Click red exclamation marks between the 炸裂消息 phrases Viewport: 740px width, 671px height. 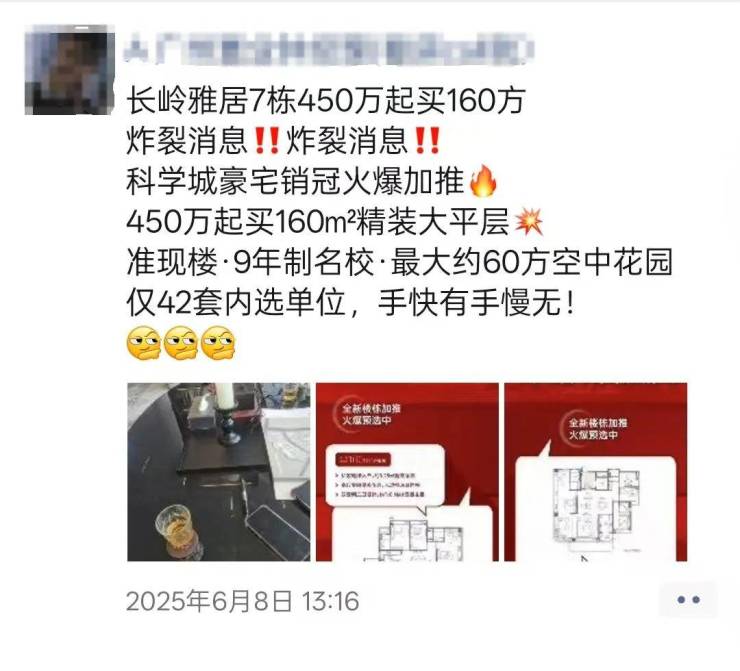[267, 141]
